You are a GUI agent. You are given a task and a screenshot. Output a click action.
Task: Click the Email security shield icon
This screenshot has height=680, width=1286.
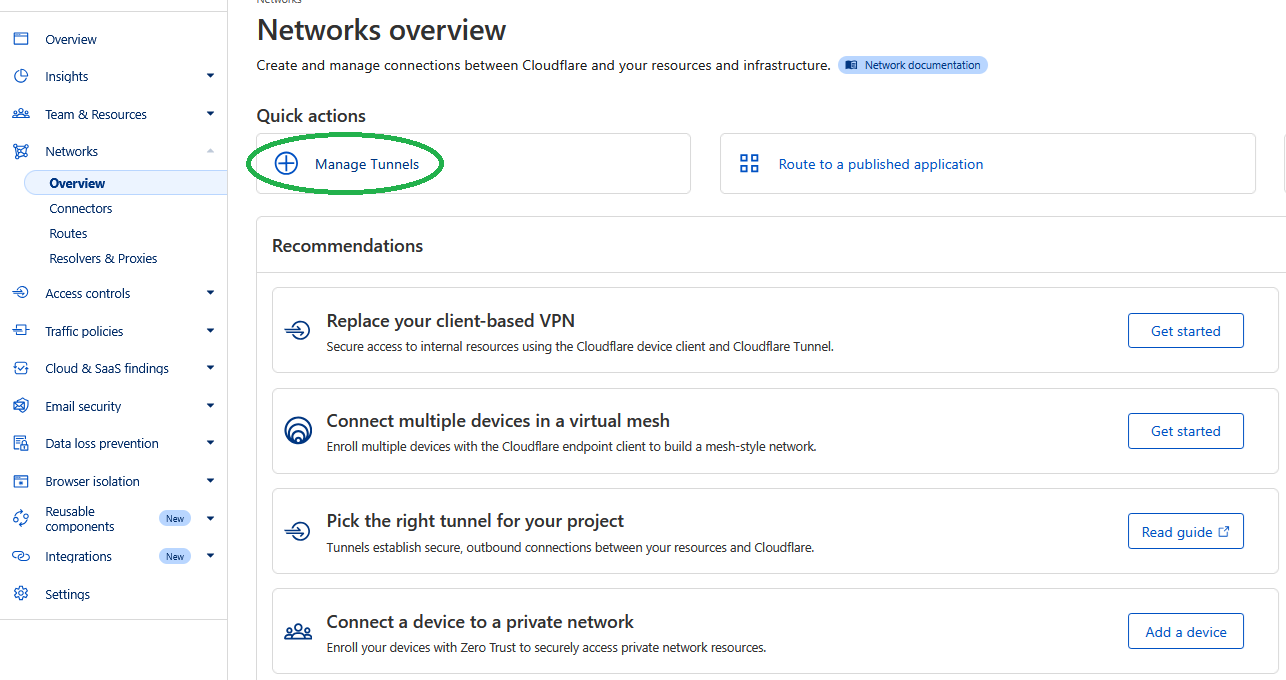21,406
